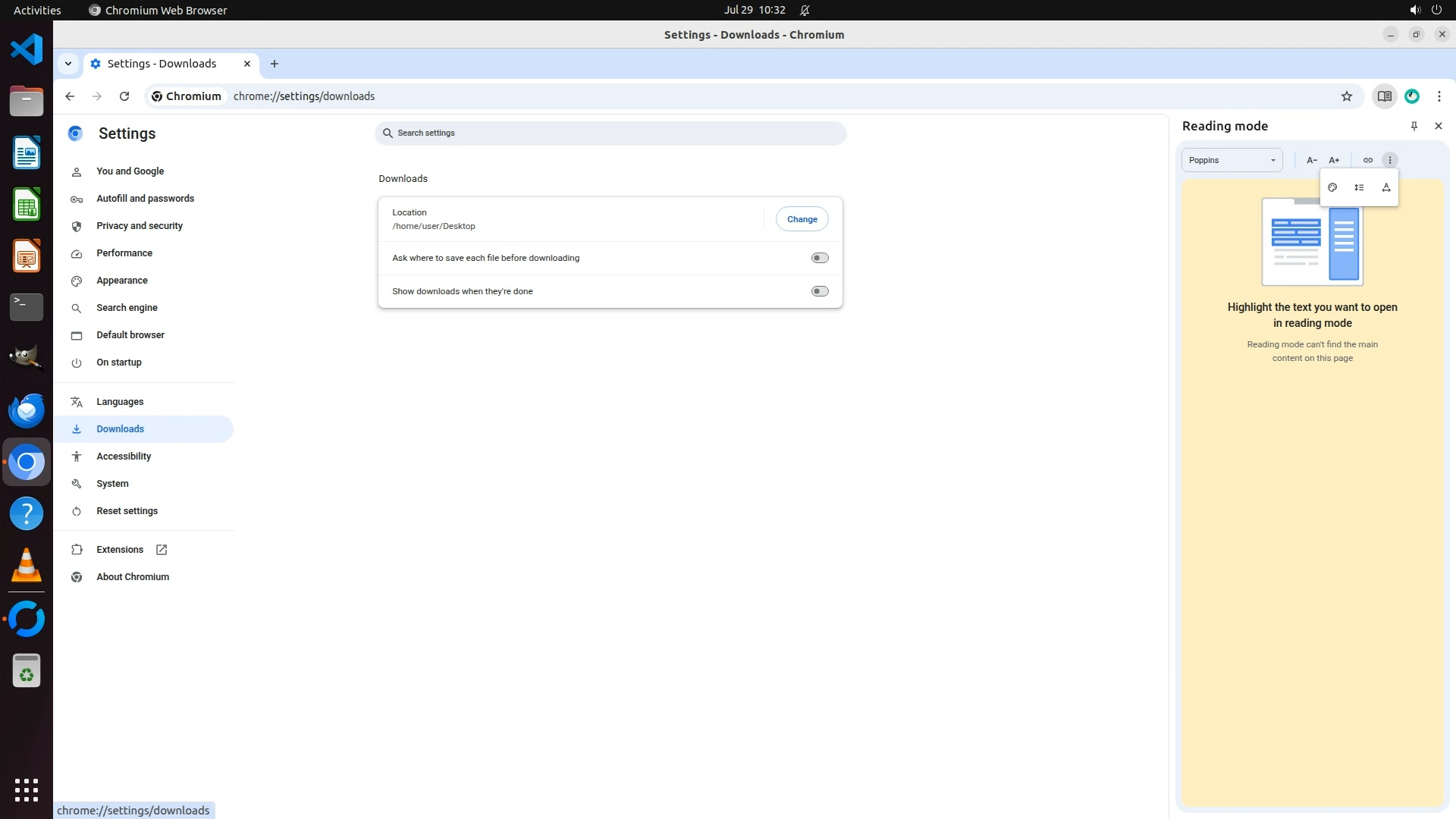Open the Thunderbird mail app in dock
Viewport: 1456px width, 819px height.
[x=27, y=410]
